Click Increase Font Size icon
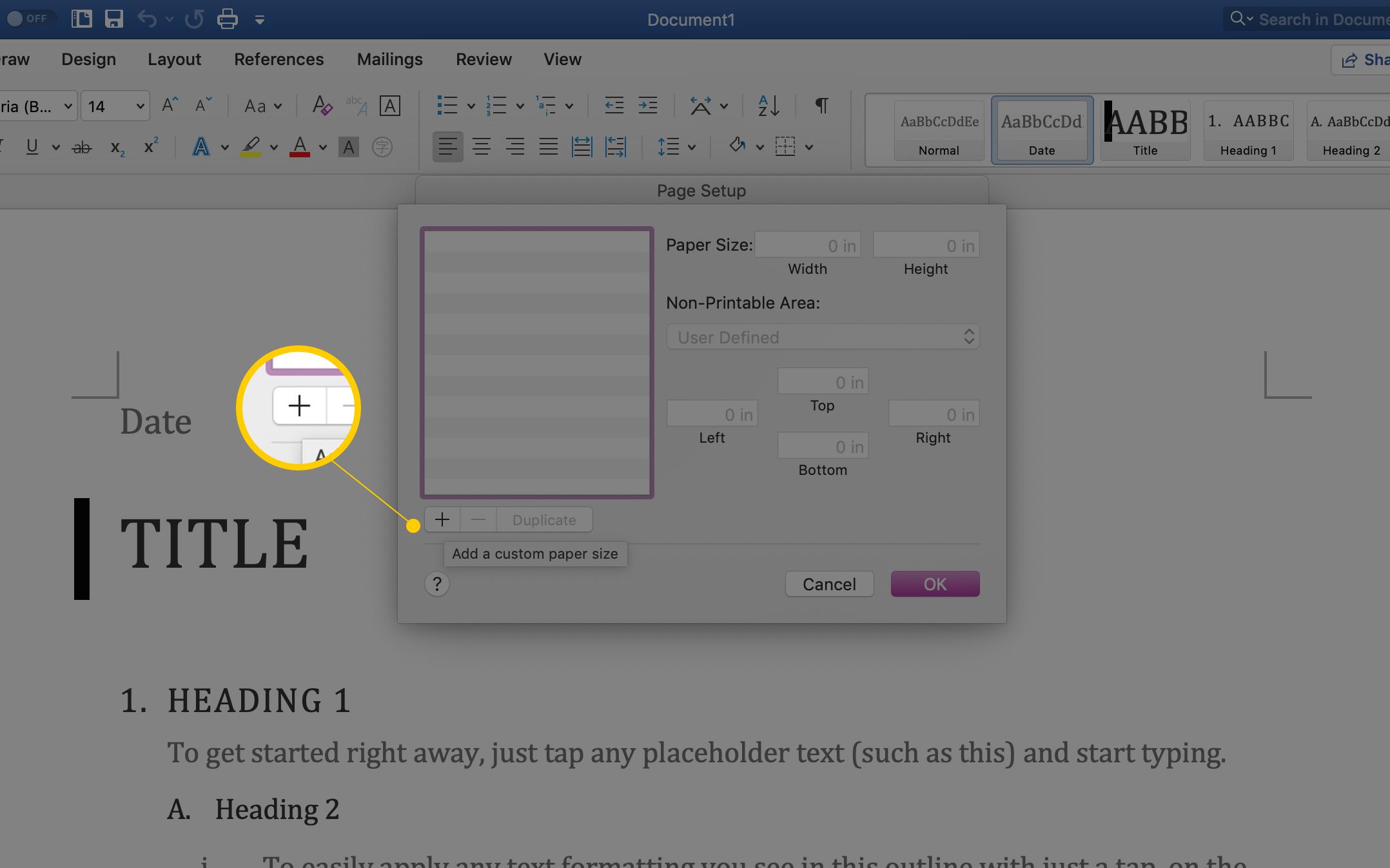 170,105
